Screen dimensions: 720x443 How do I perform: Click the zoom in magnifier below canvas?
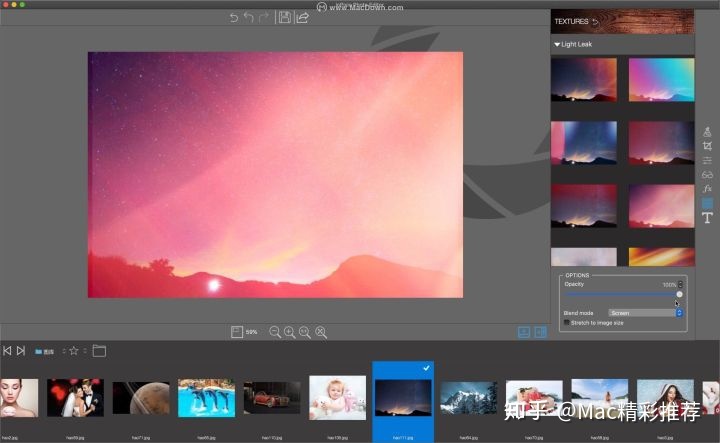289,331
